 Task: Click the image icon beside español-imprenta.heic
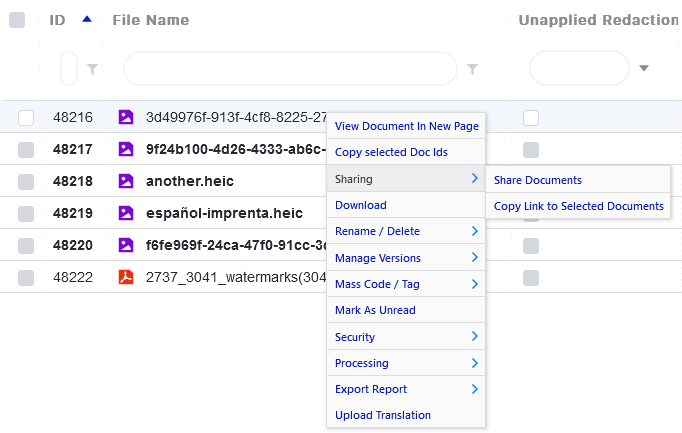coord(126,213)
